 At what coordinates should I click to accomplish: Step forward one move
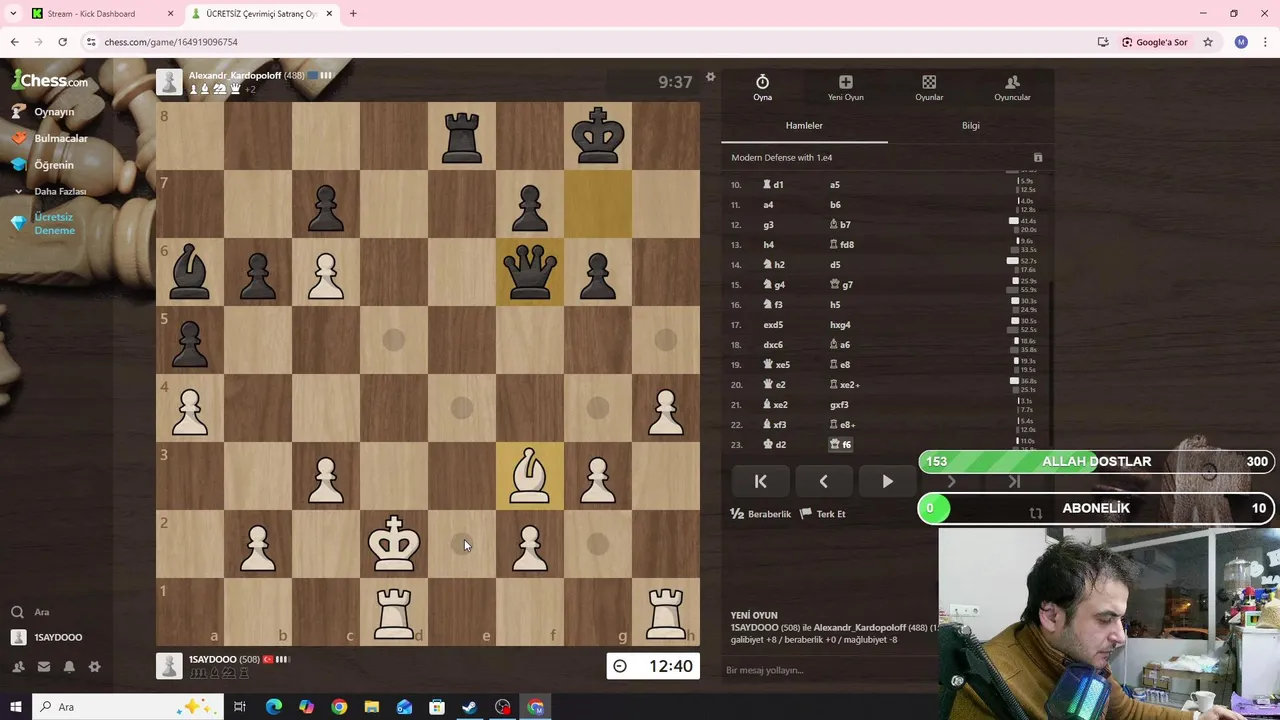[950, 482]
